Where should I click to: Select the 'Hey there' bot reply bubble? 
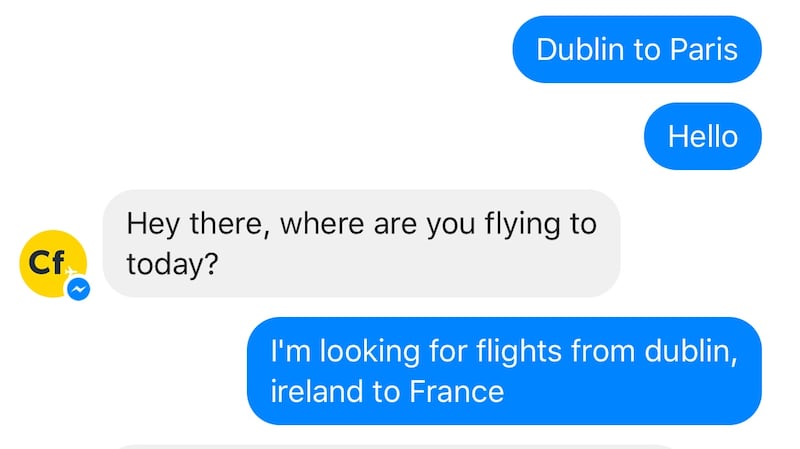pos(361,243)
